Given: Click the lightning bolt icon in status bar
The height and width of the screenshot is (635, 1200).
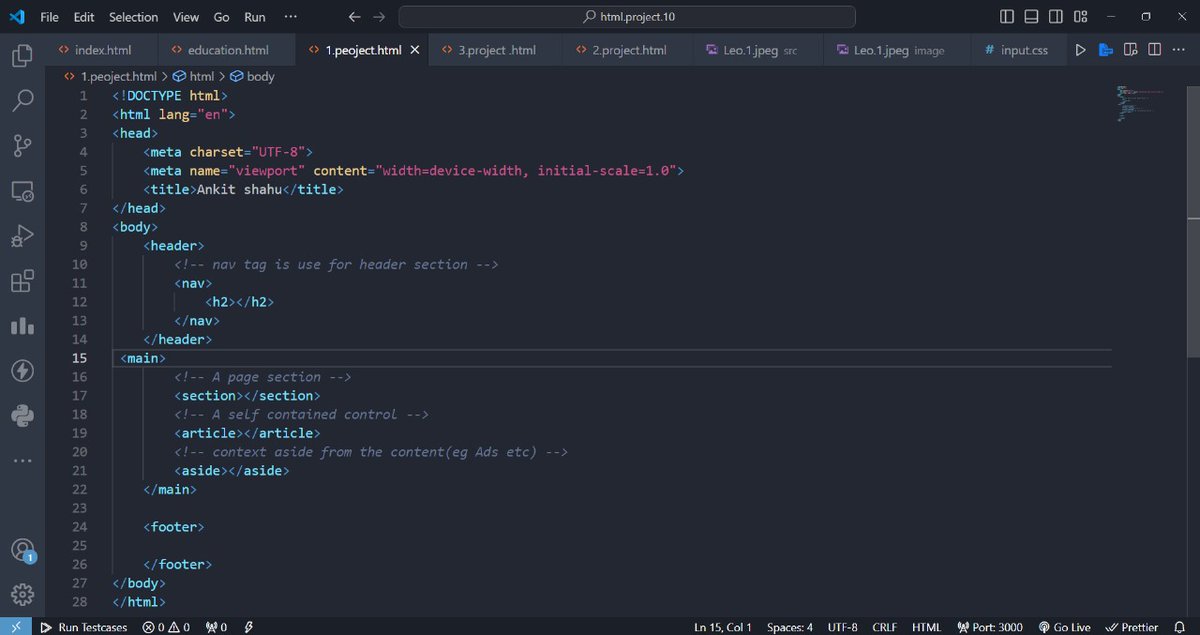Looking at the screenshot, I should pos(248,627).
